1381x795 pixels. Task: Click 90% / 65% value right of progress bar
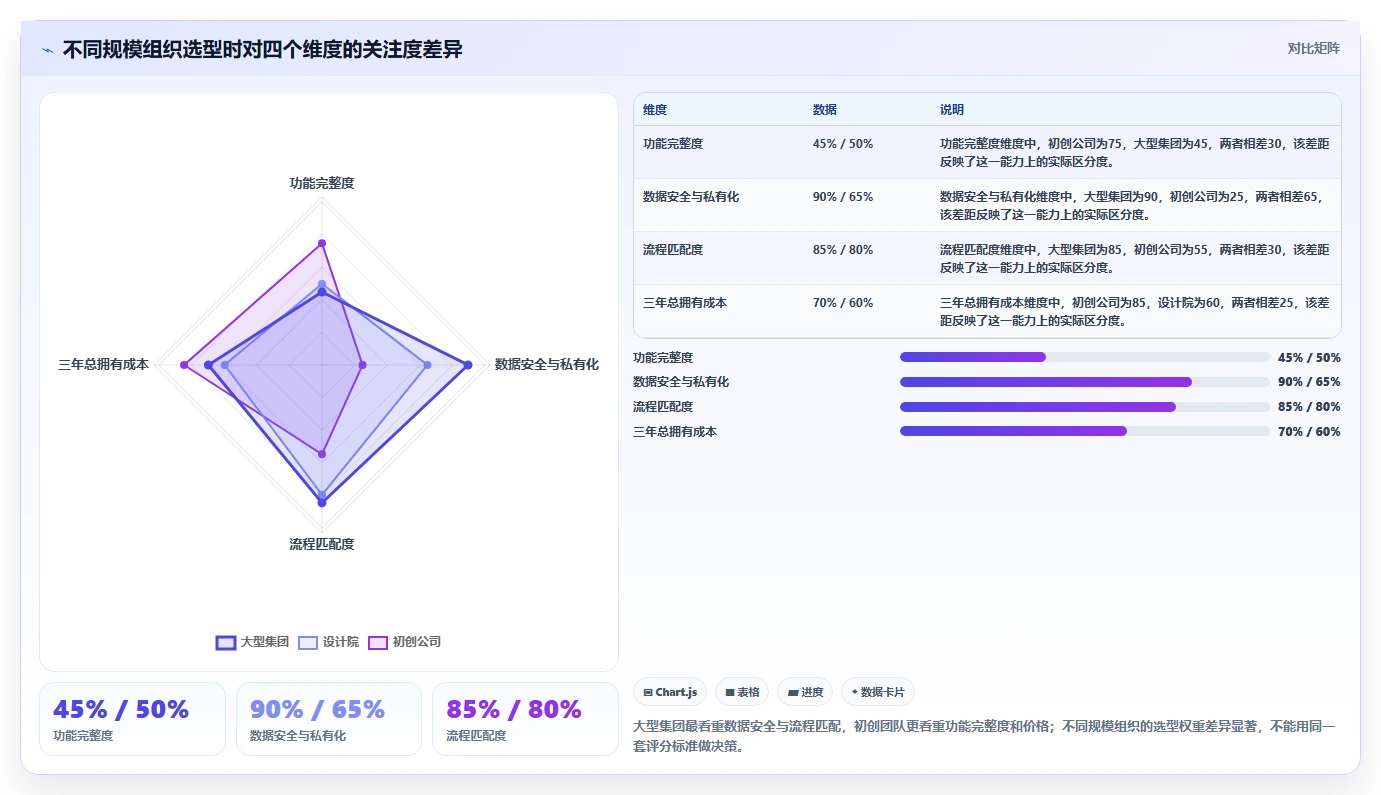coord(1309,382)
